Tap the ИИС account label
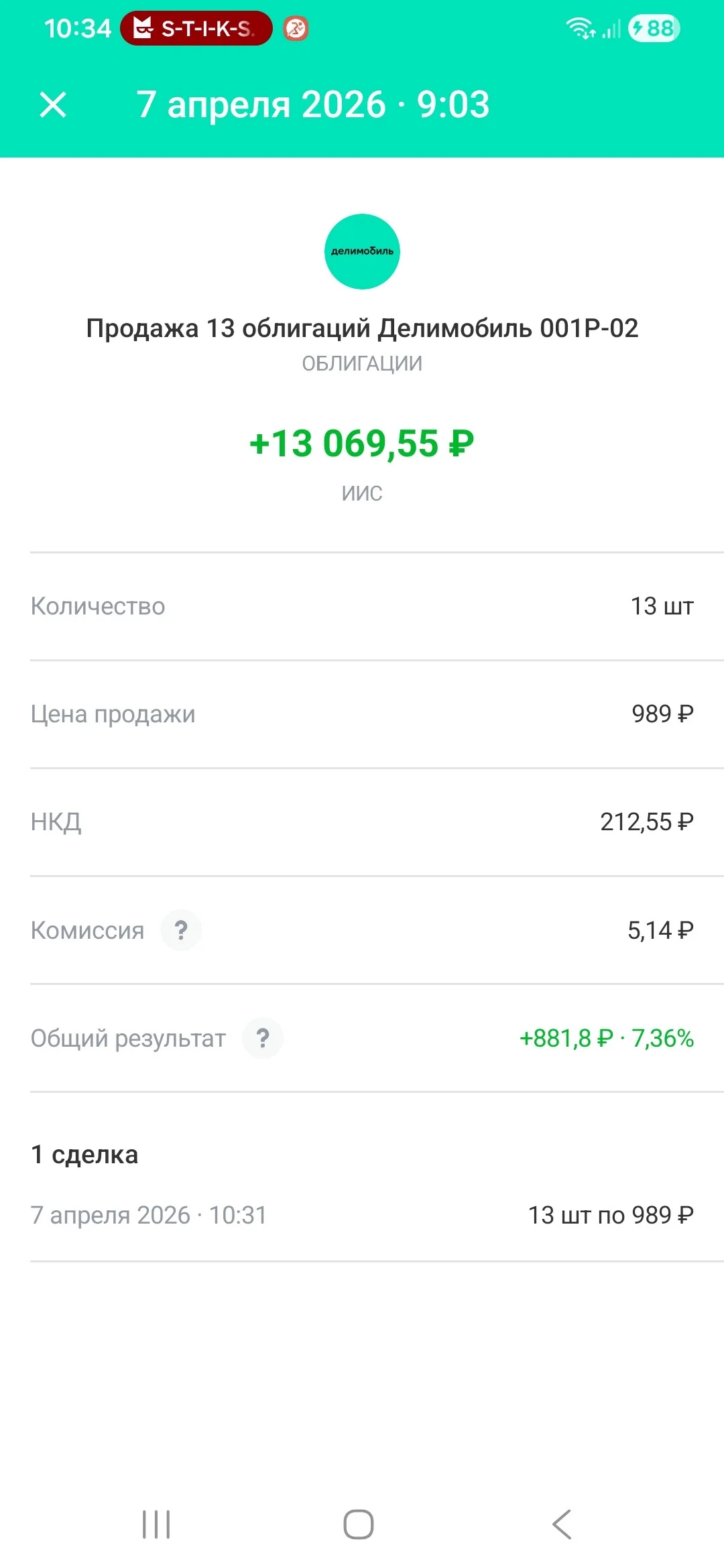This screenshot has height=1568, width=724. pos(362,493)
